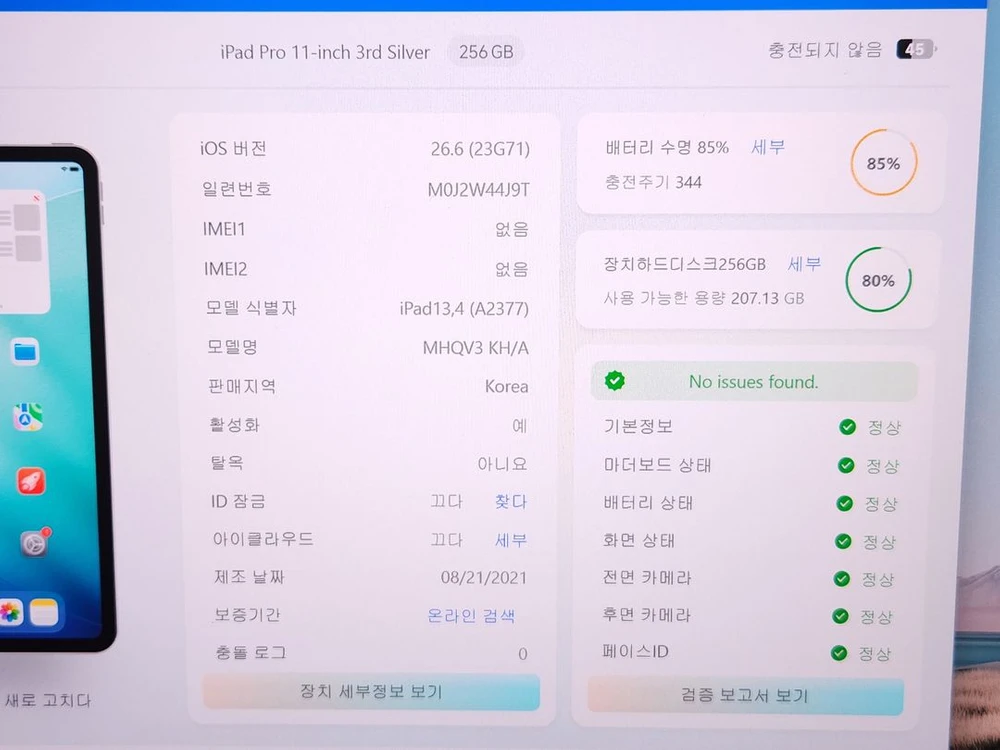Image resolution: width=1000 pixels, height=750 pixels.
Task: Click 온라인 검색 link for 보증기간
Action: [x=471, y=615]
